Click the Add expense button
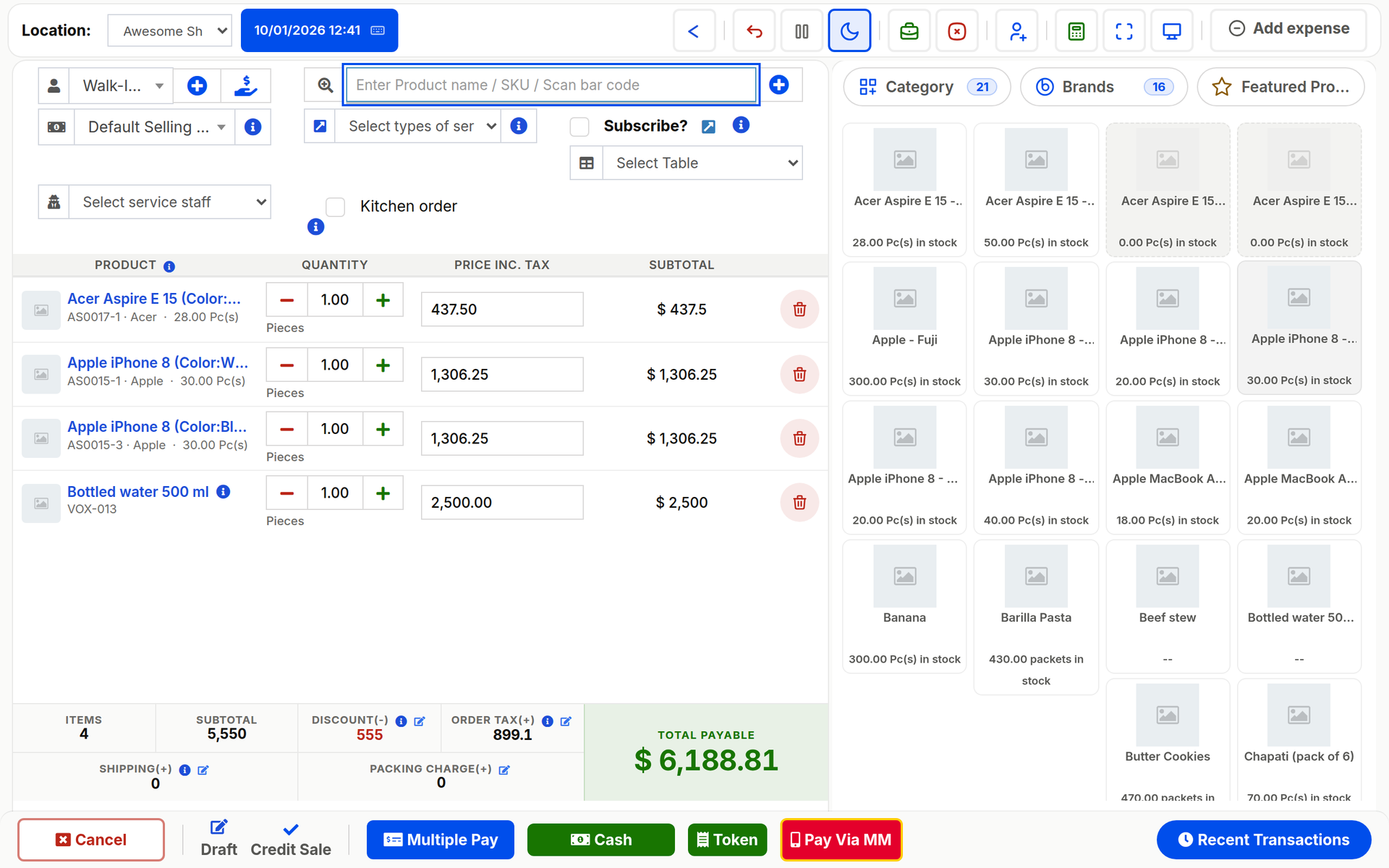The width and height of the screenshot is (1389, 868). coord(1288,29)
